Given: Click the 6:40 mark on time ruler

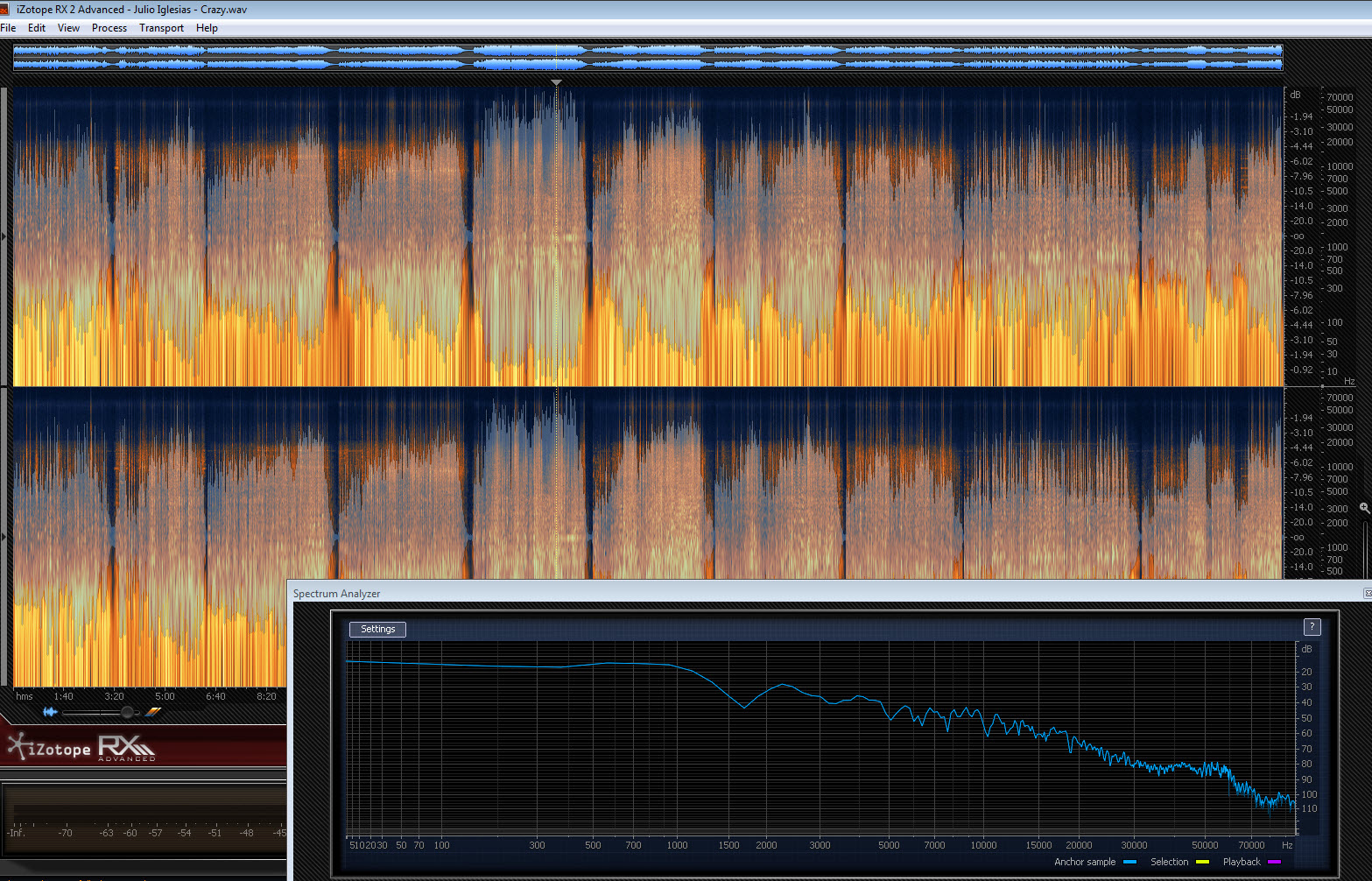Looking at the screenshot, I should point(215,696).
